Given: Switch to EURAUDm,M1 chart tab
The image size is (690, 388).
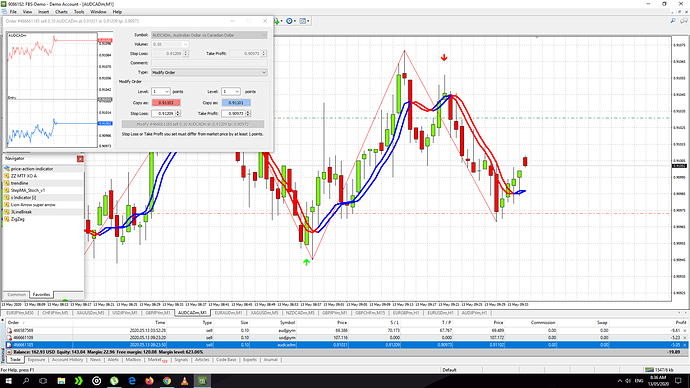Looking at the screenshot, I should pos(228,313).
